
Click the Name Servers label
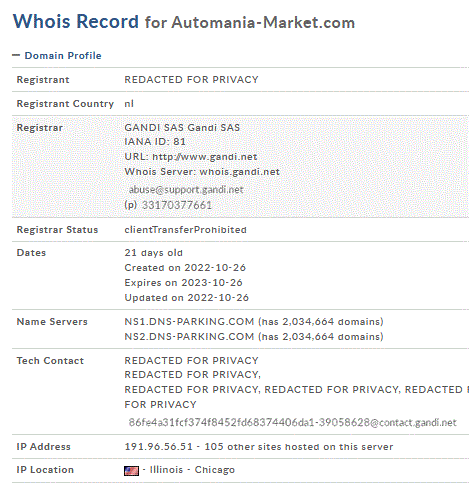pos(52,322)
